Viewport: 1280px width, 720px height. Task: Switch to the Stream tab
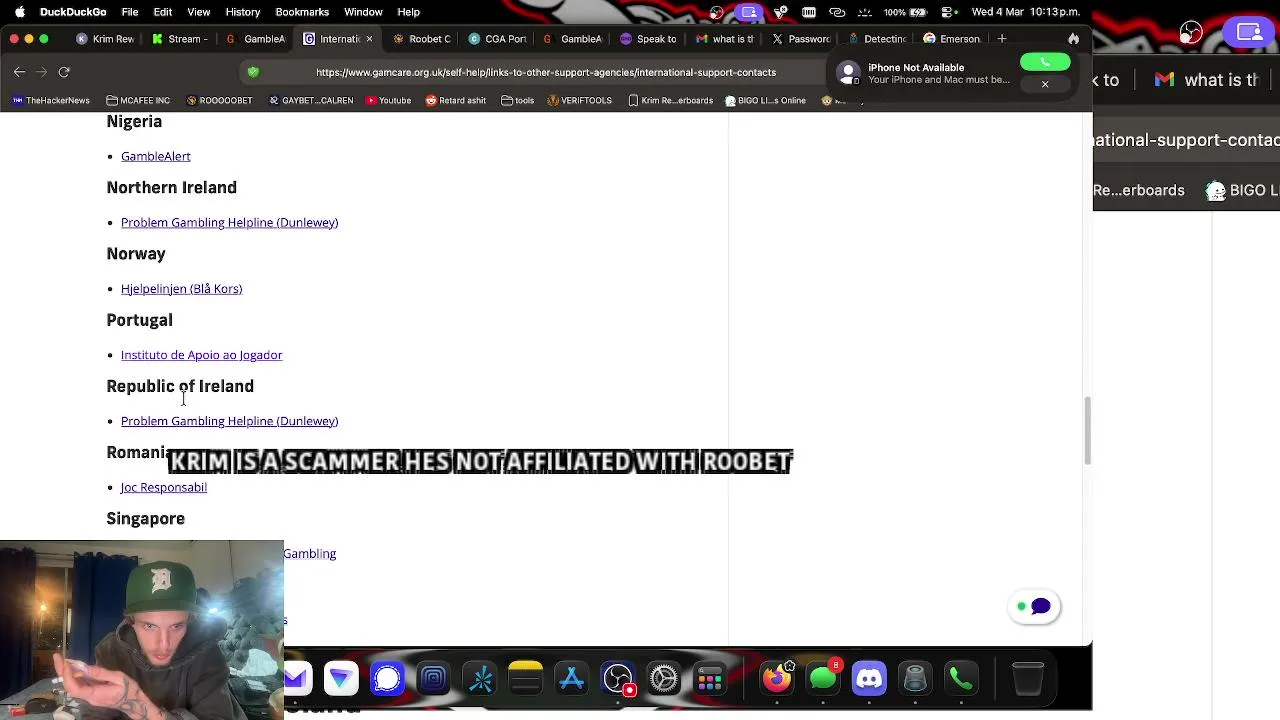(181, 39)
